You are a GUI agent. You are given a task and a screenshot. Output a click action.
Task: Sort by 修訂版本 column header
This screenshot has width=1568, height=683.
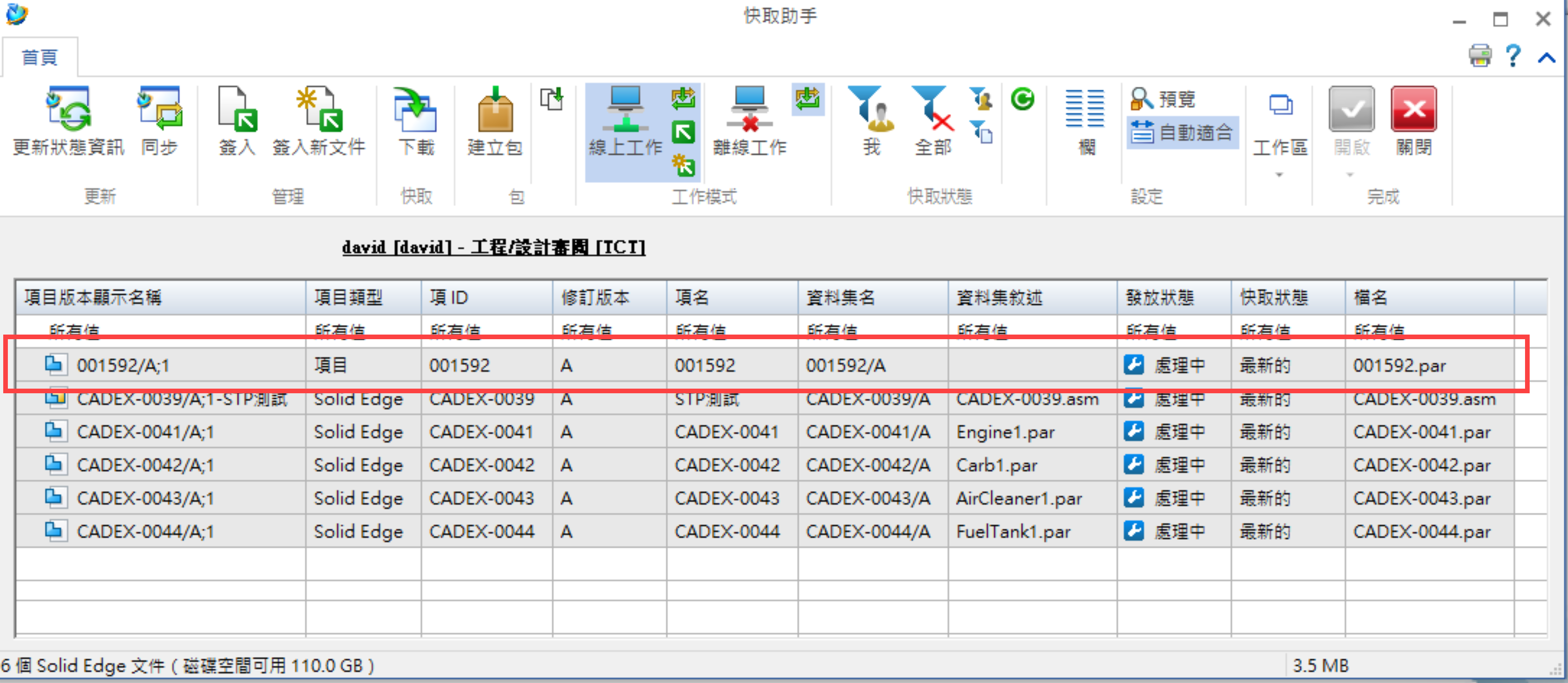pos(610,298)
